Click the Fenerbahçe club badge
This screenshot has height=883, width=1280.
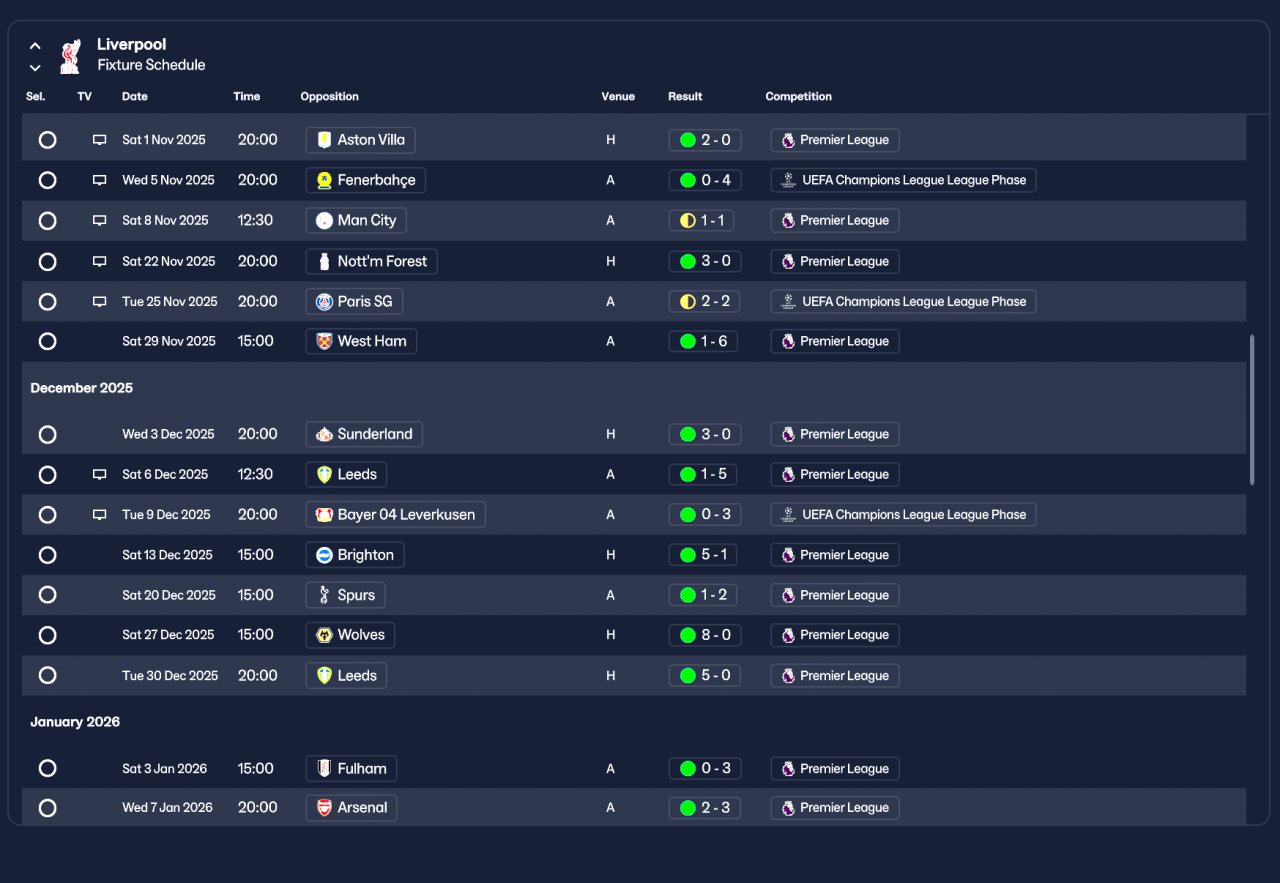[324, 181]
